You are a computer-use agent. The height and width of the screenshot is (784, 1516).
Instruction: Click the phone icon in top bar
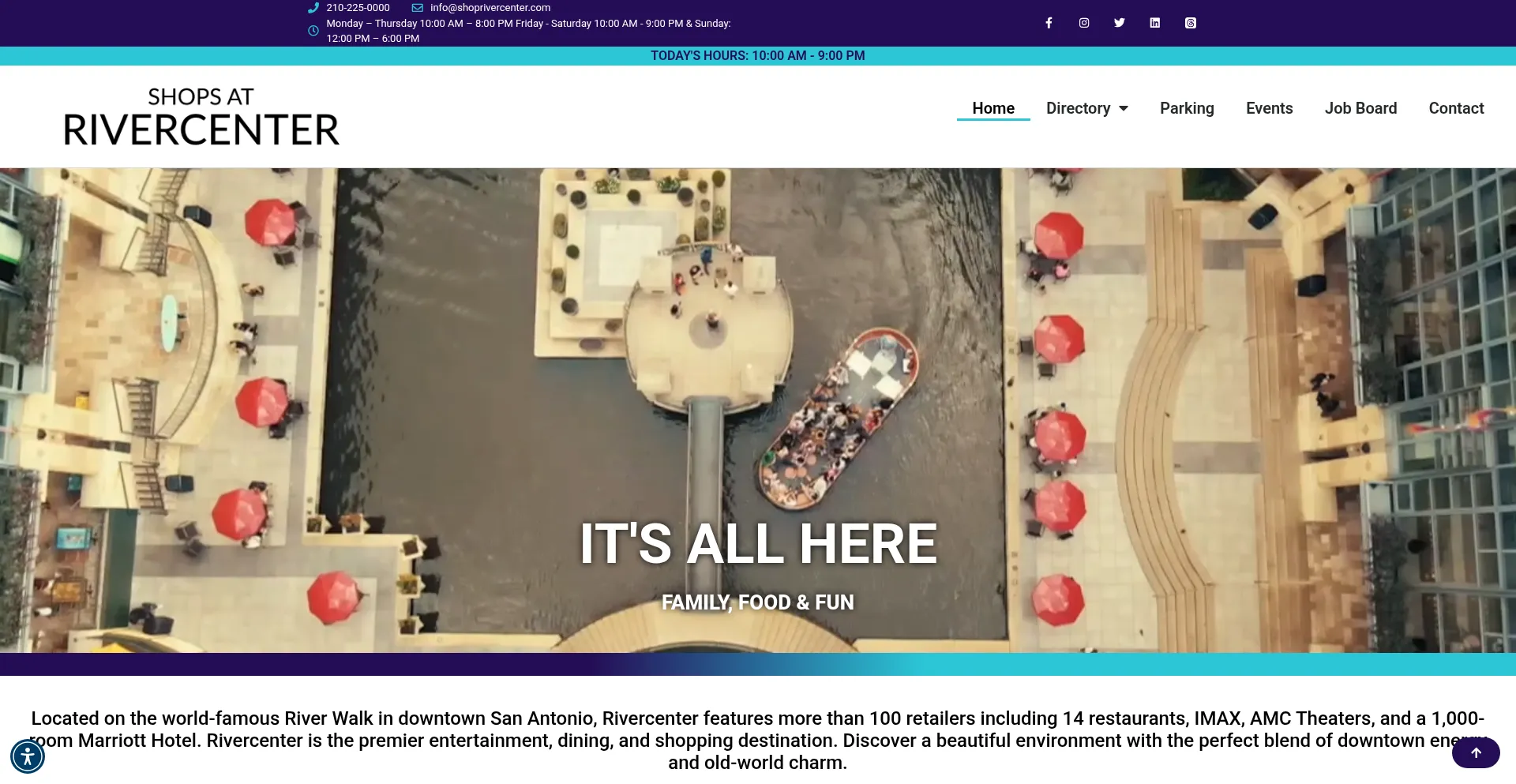(x=313, y=8)
